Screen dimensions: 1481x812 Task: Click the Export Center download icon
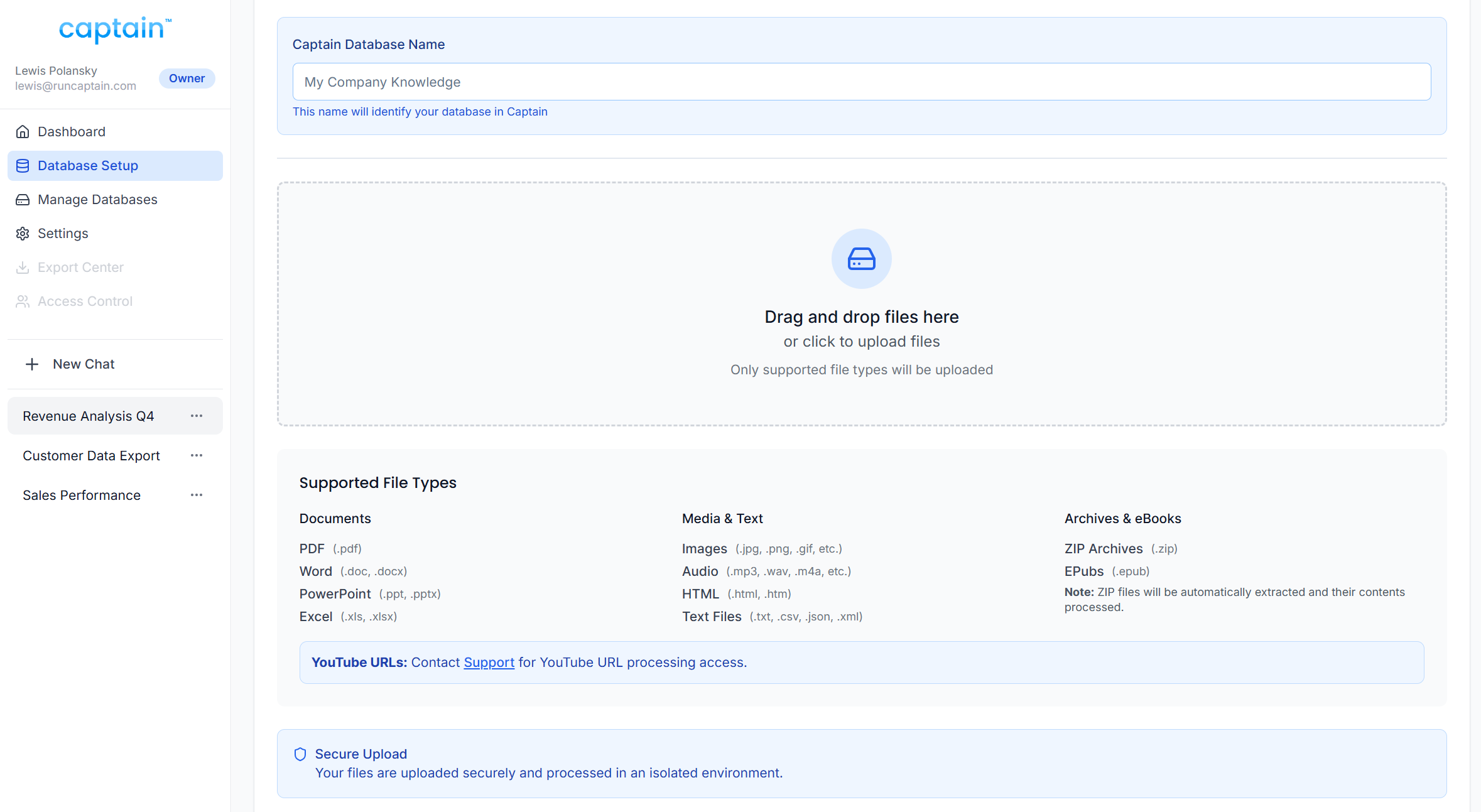tap(23, 268)
